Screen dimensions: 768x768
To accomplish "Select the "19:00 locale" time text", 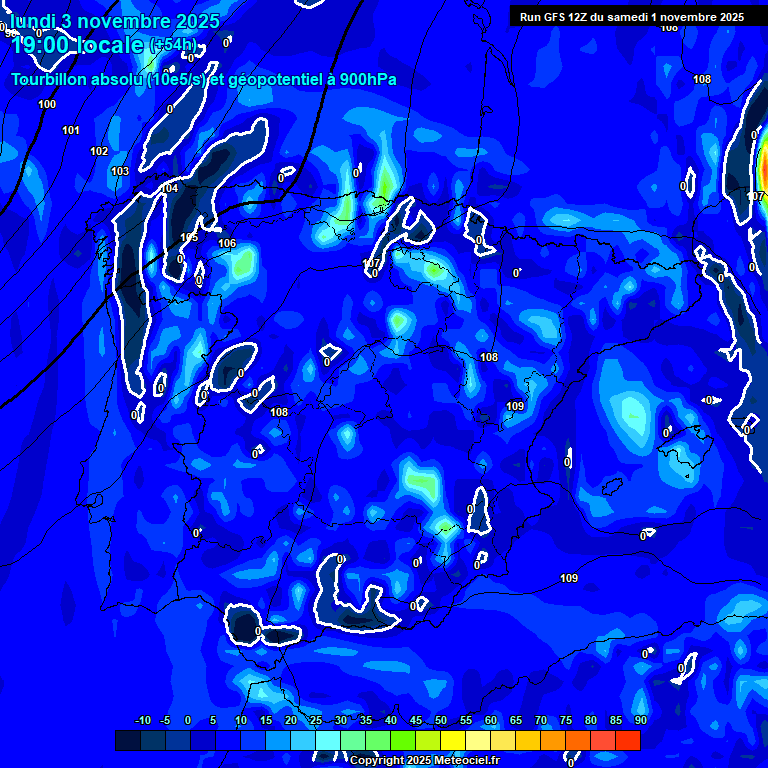I will [77, 45].
